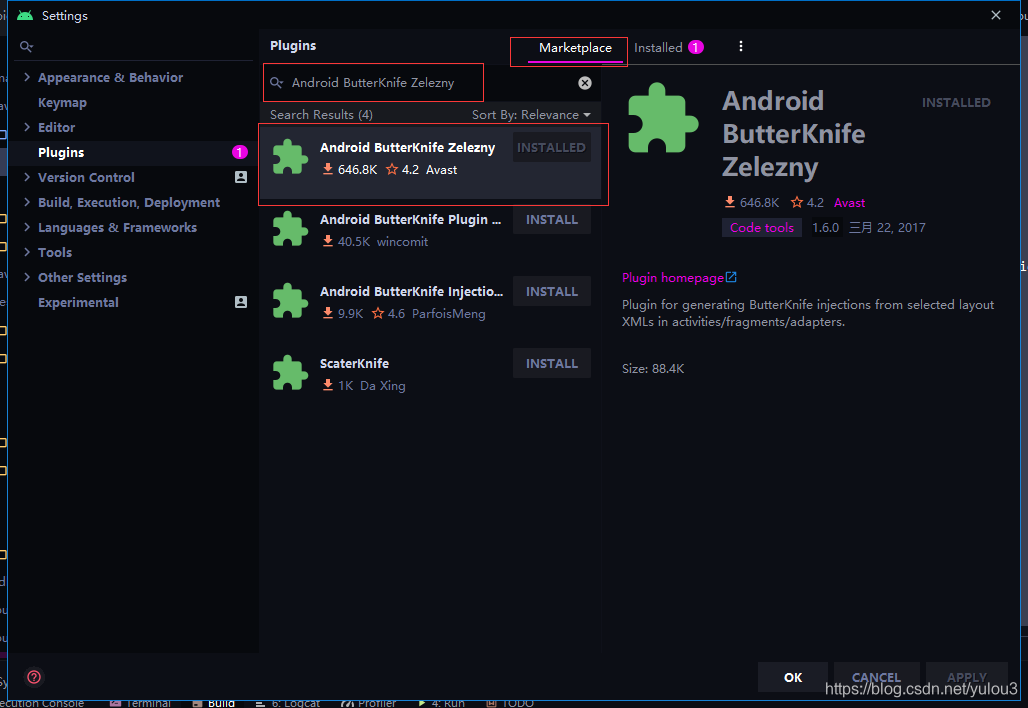This screenshot has width=1028, height=708.
Task: Select Experimental in the settings tree
Action: pos(78,302)
